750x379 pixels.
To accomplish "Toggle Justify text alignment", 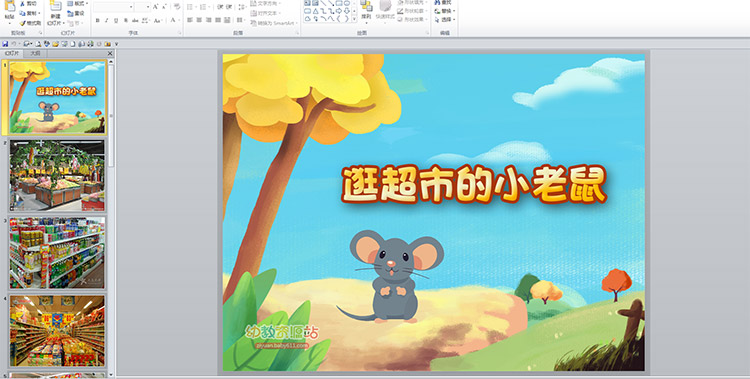I will [218, 20].
